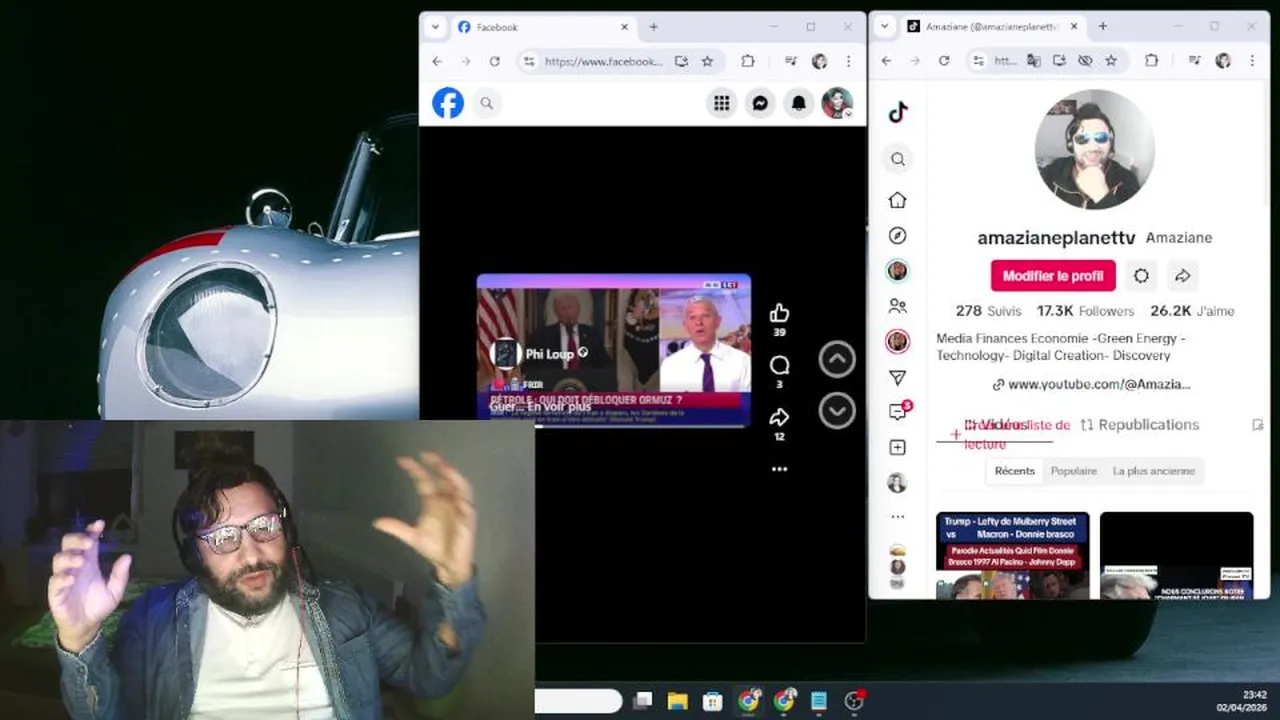Open Facebook notifications bell
The width and height of the screenshot is (1280, 720).
(798, 103)
